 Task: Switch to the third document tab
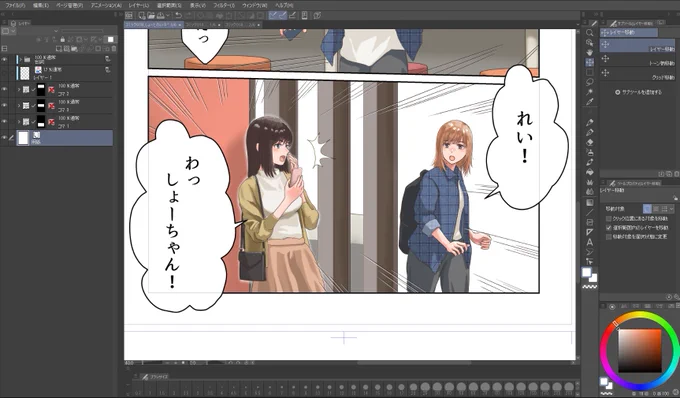pyautogui.click(x=242, y=25)
